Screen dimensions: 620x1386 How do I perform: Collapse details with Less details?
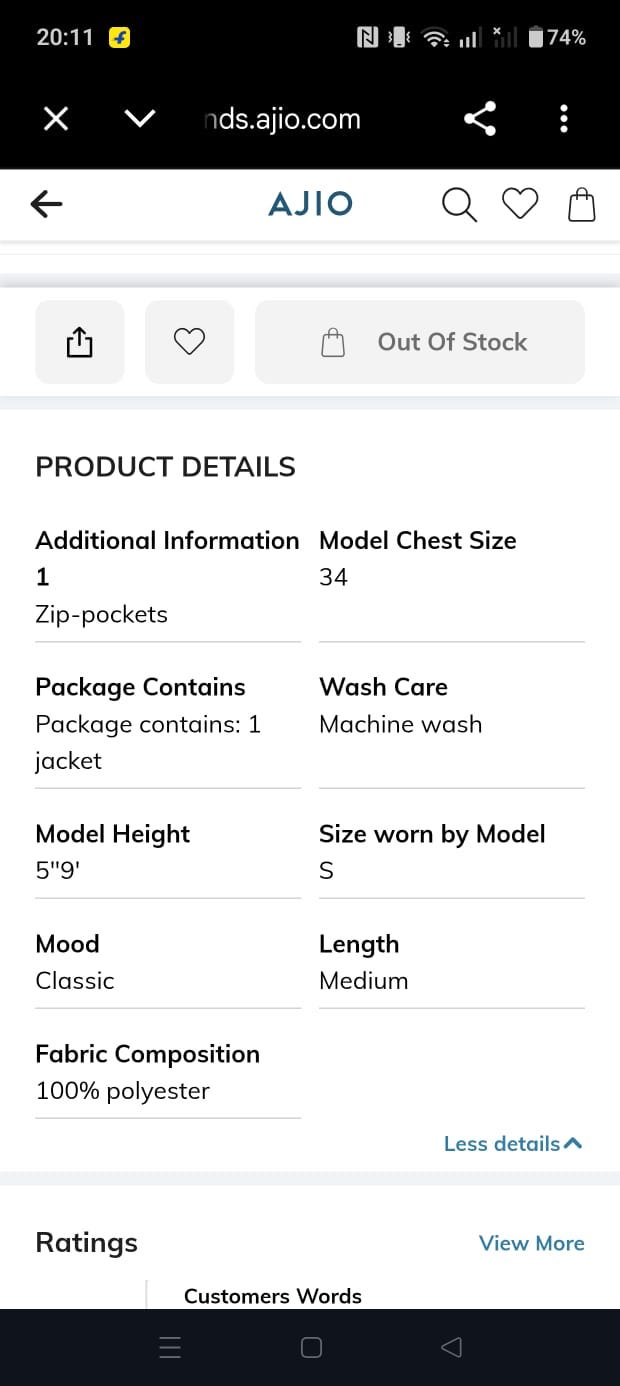point(513,1144)
